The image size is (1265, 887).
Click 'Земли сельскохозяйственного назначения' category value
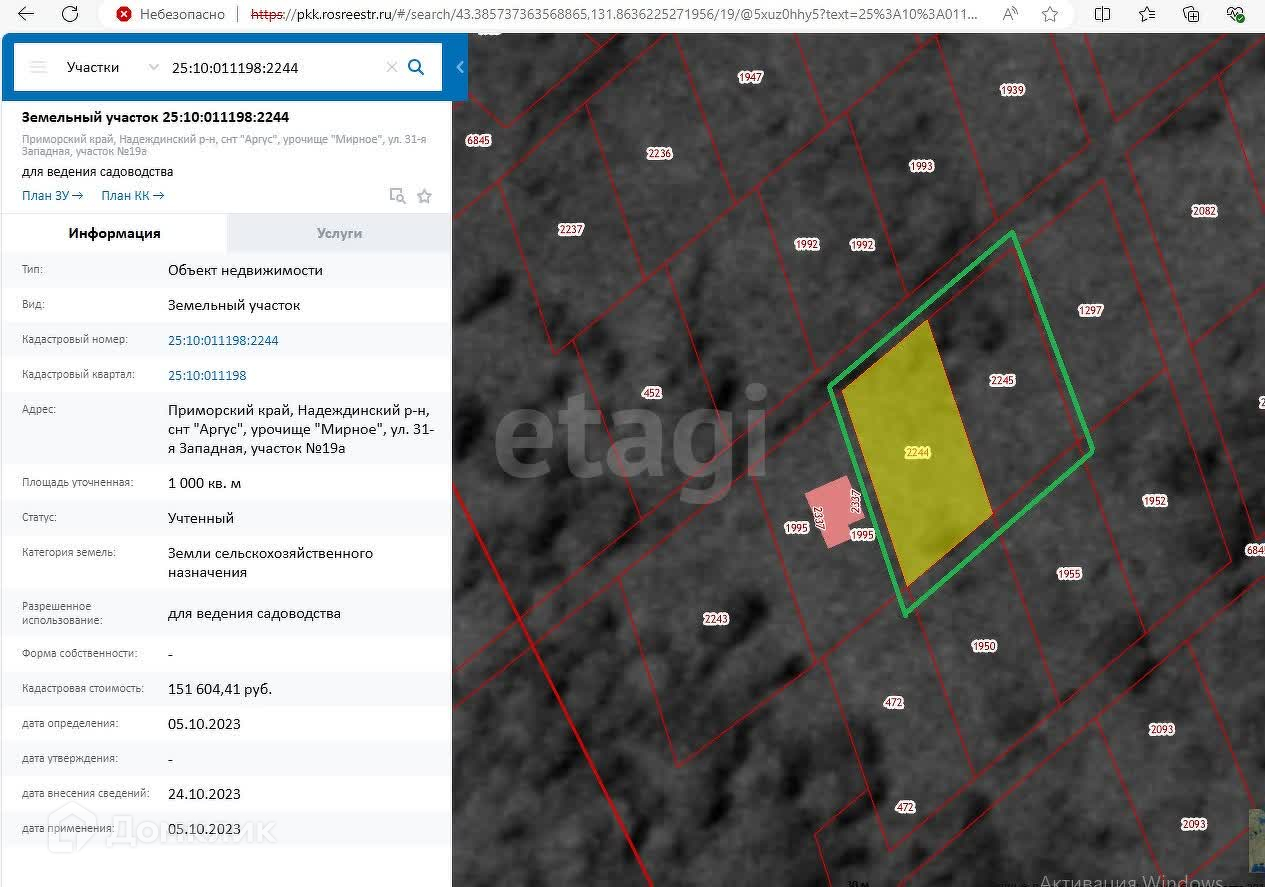click(x=270, y=563)
